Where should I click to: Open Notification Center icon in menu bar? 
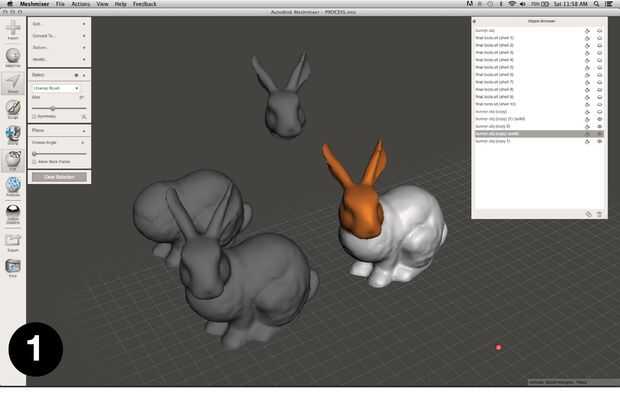tap(609, 4)
